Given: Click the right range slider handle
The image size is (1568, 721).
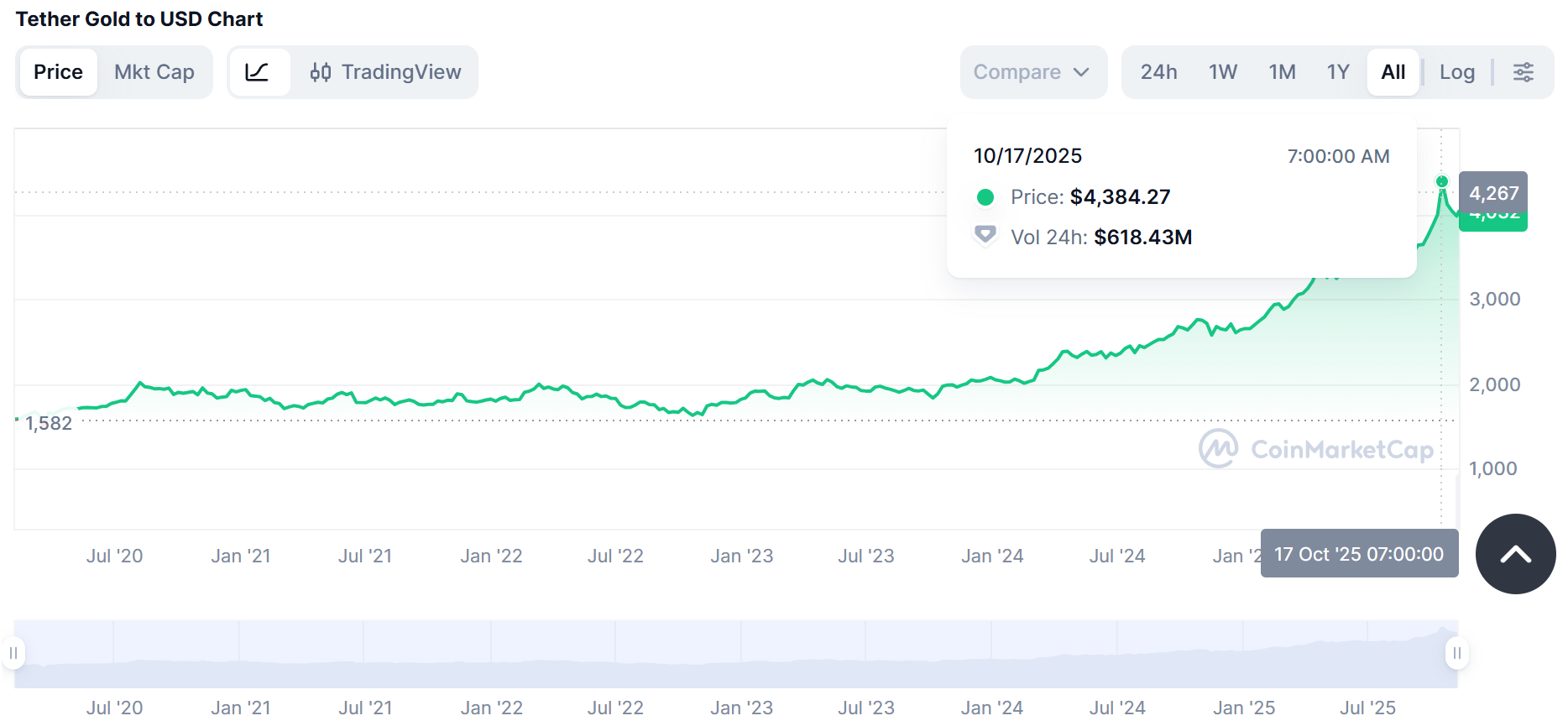Looking at the screenshot, I should pyautogui.click(x=1457, y=653).
